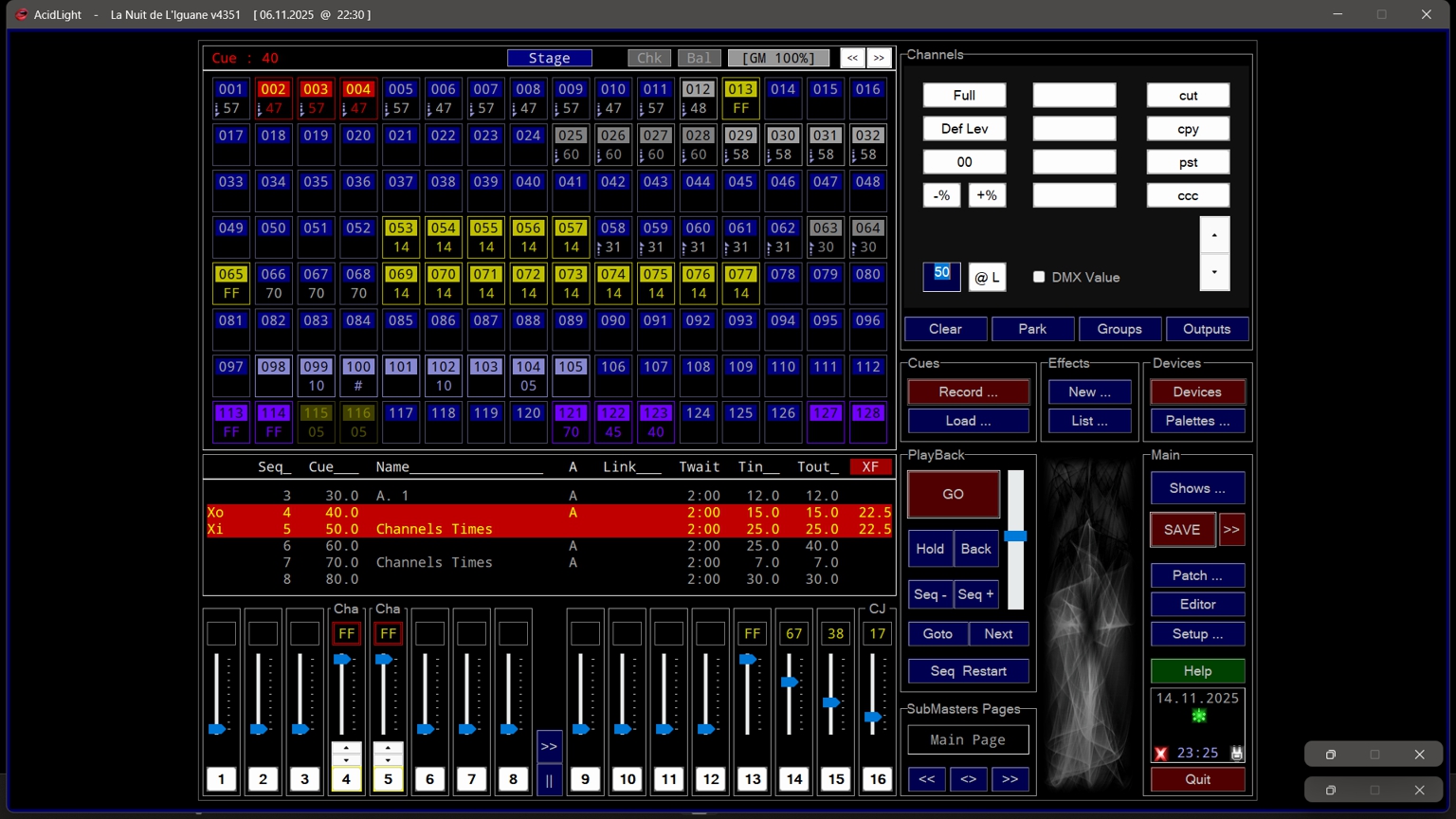Toggle the XF crossfade header button
Image resolution: width=1456 pixels, height=819 pixels.
pos(870,466)
